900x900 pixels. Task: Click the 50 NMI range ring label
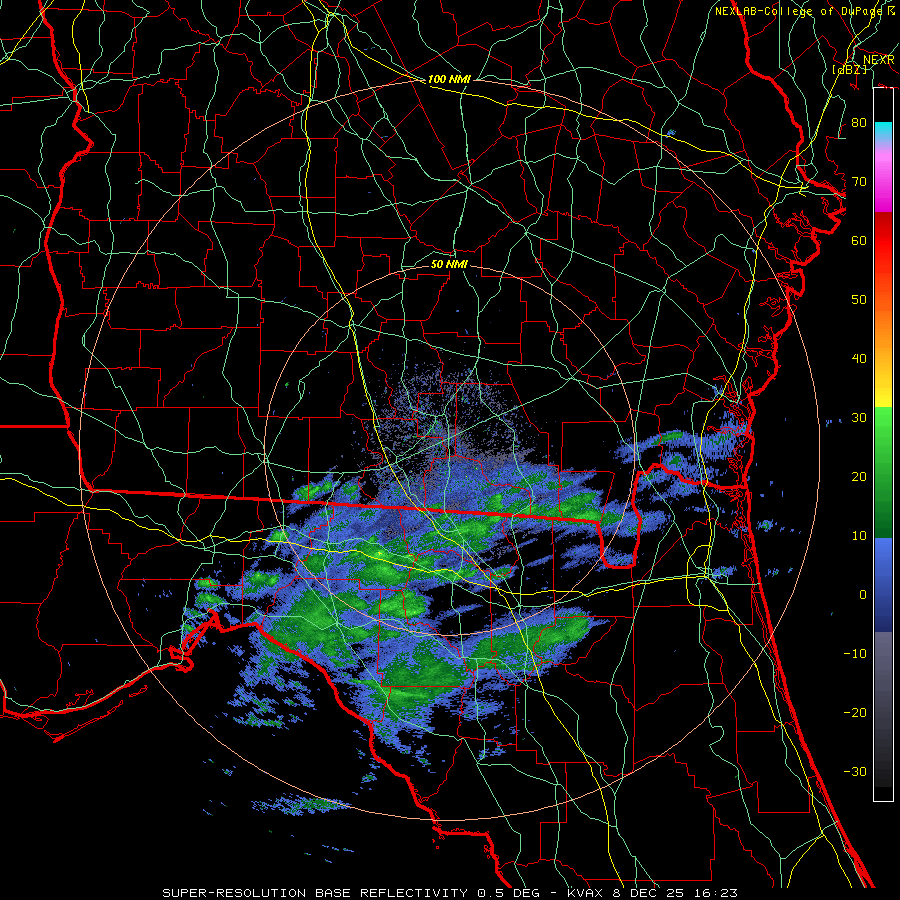click(x=449, y=264)
